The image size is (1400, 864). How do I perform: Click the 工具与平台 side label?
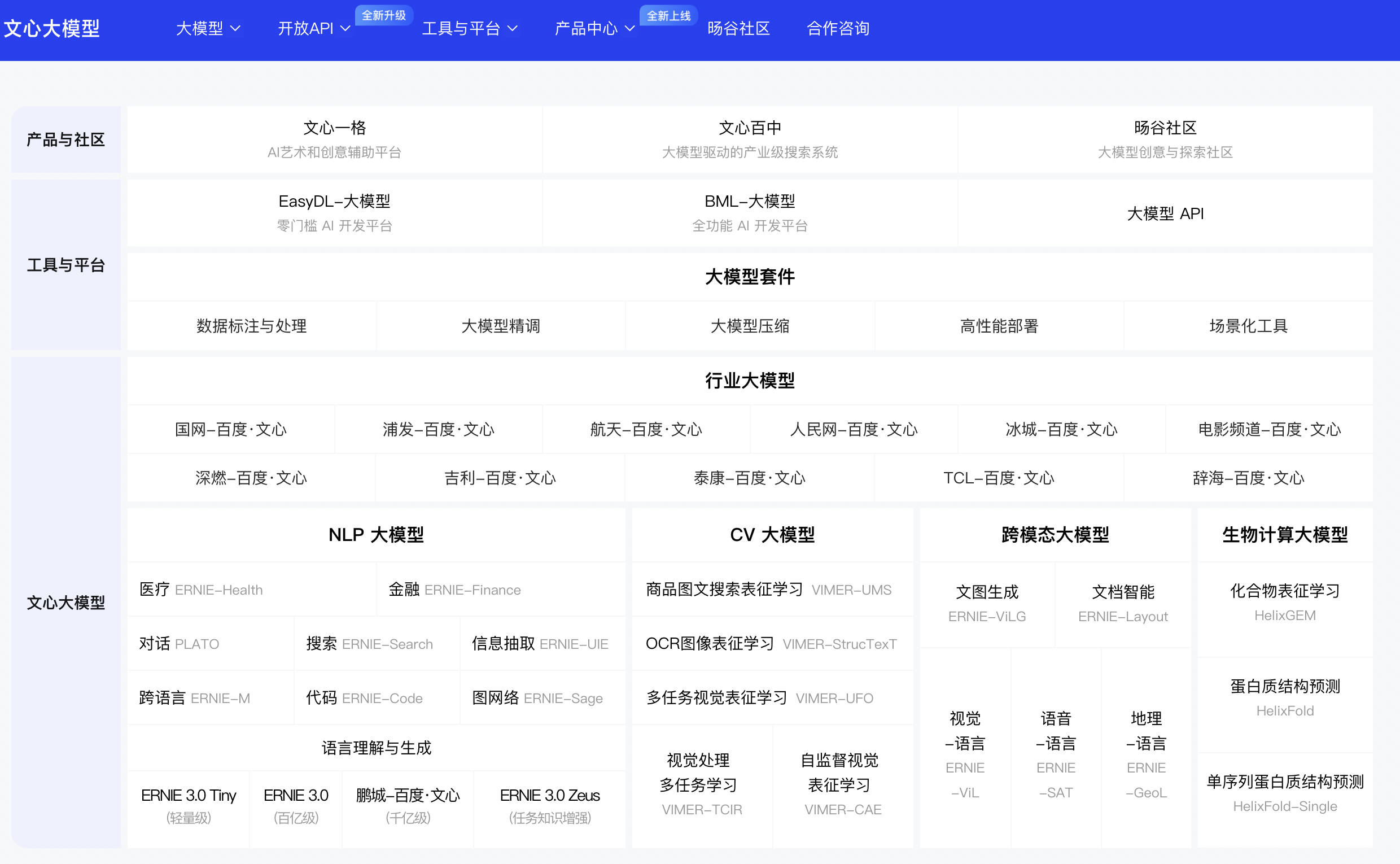click(65, 265)
